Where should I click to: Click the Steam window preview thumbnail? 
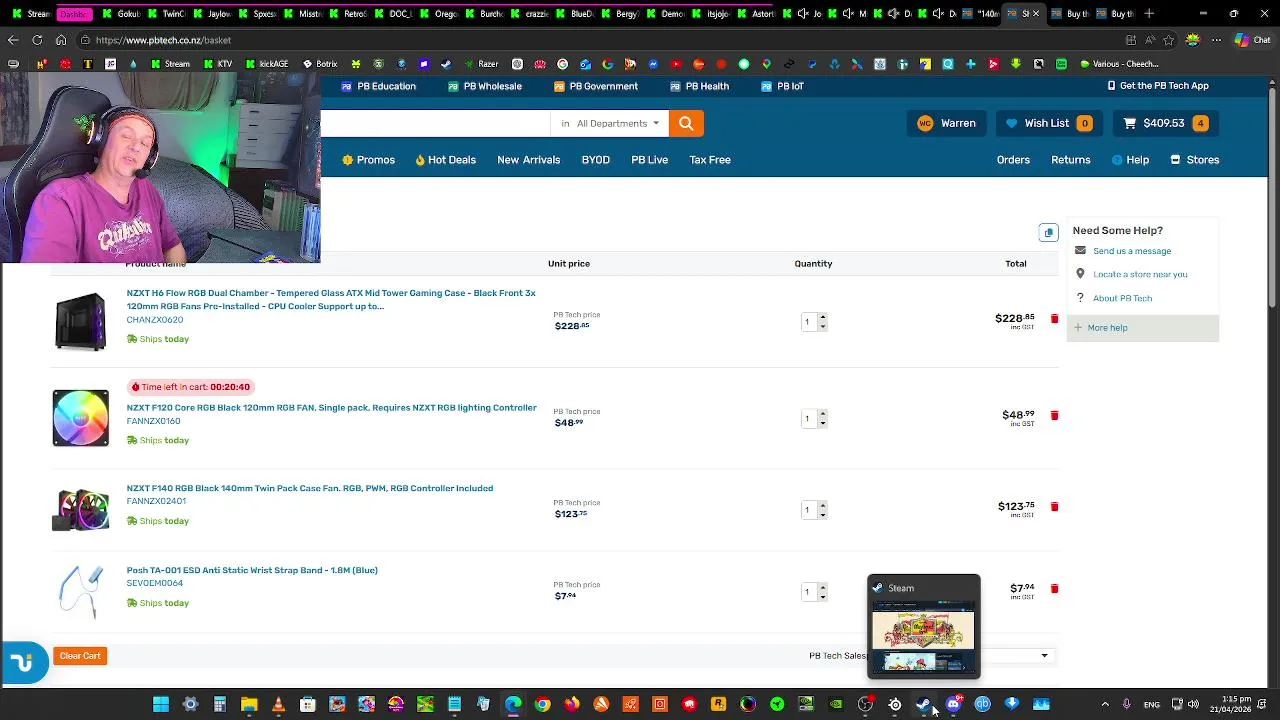coord(923,636)
